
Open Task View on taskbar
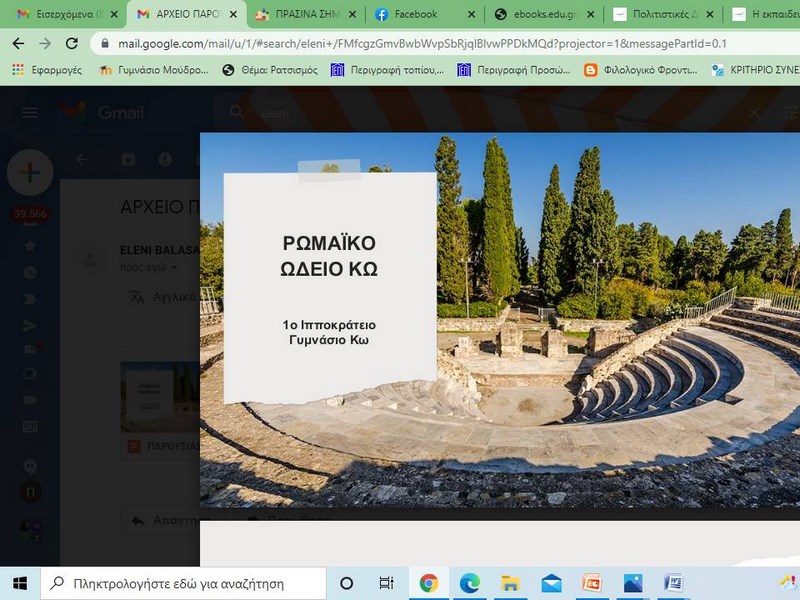[x=387, y=583]
